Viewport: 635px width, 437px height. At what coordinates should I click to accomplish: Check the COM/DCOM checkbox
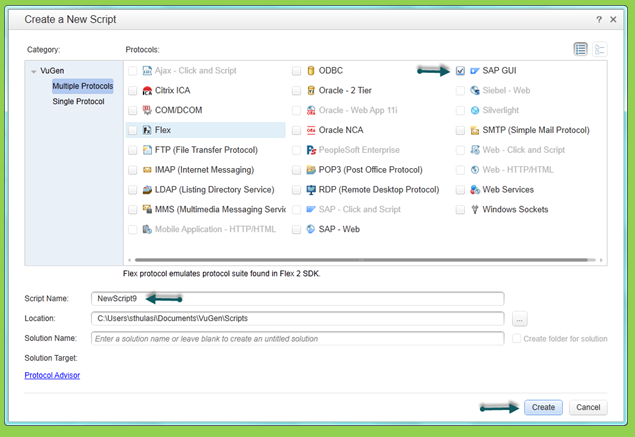(132, 111)
